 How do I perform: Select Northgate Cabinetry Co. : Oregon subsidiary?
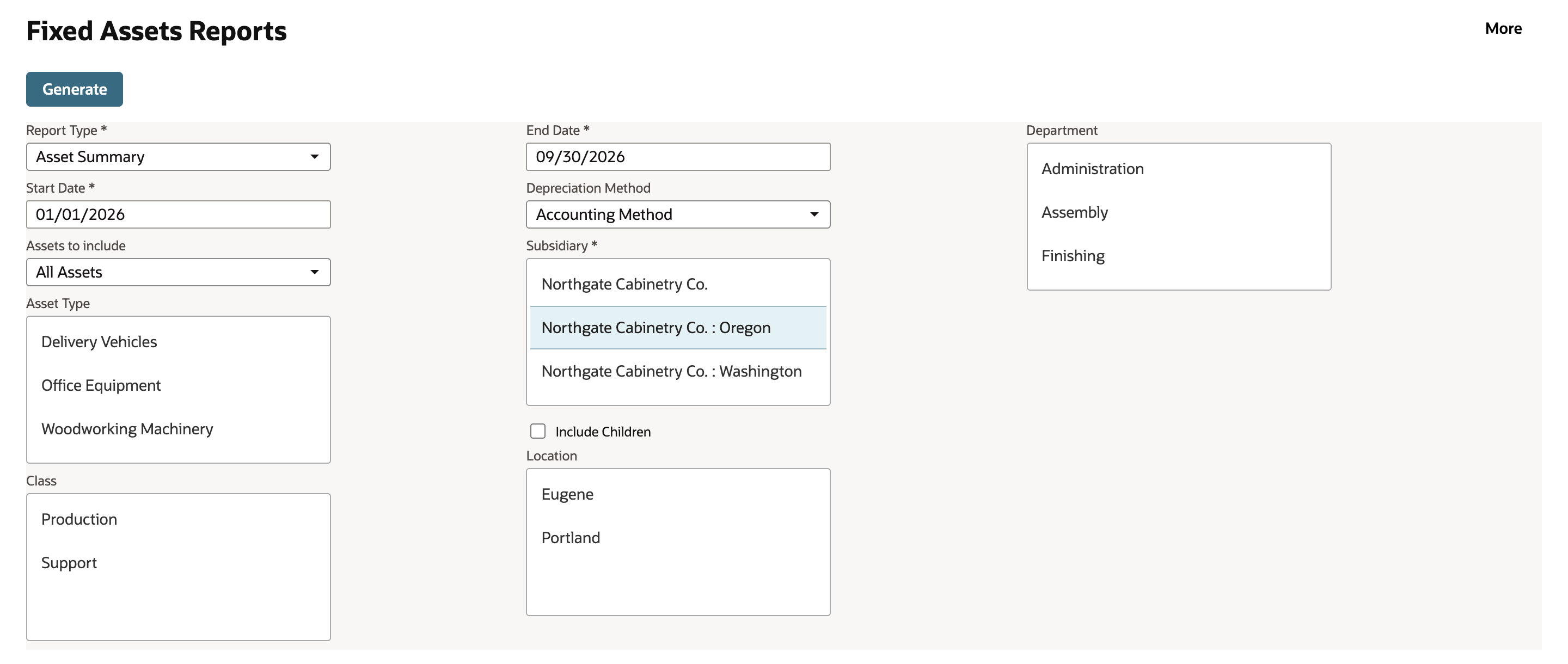coord(678,328)
